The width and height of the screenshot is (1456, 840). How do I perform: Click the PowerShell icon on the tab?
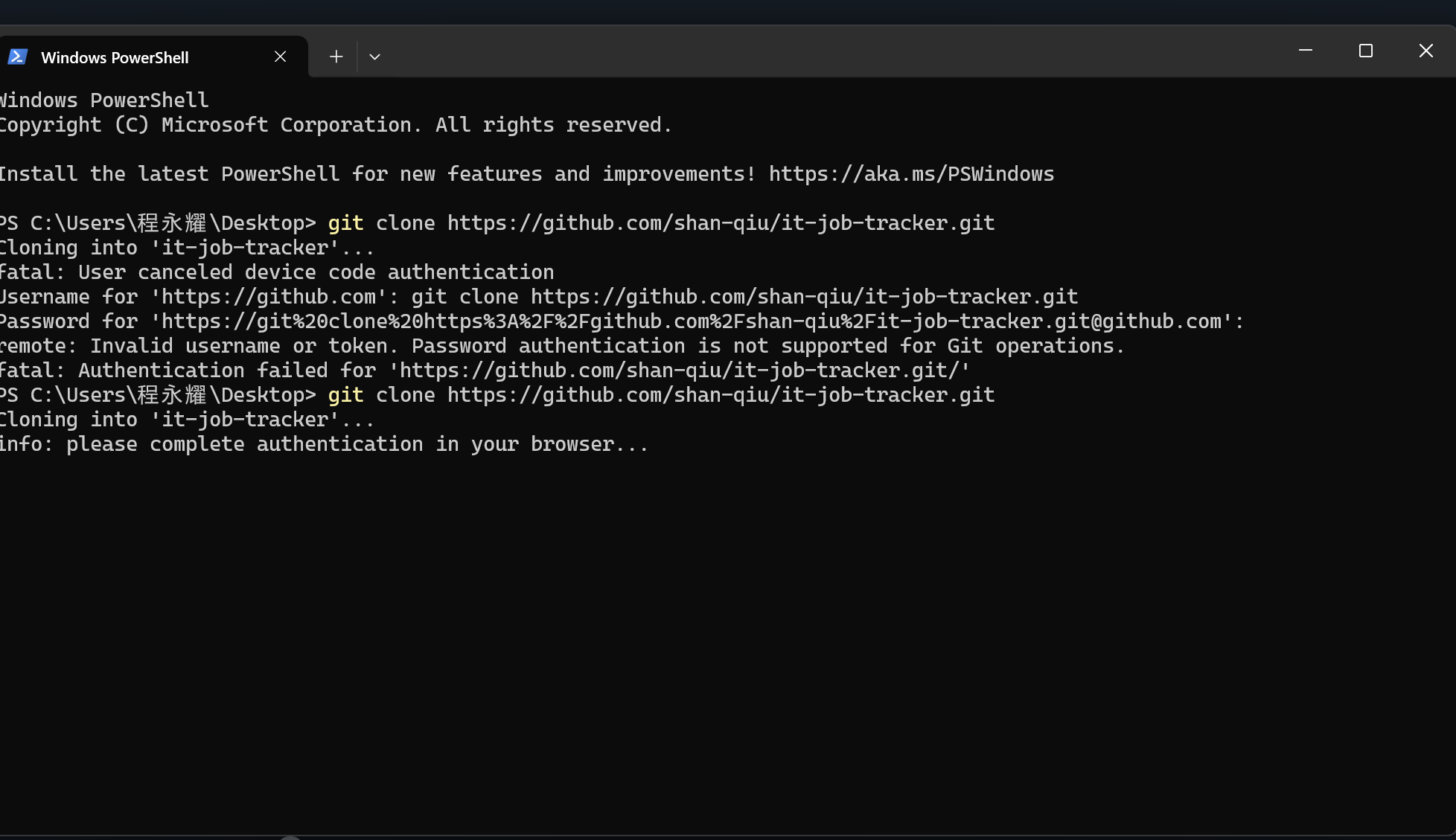point(17,57)
